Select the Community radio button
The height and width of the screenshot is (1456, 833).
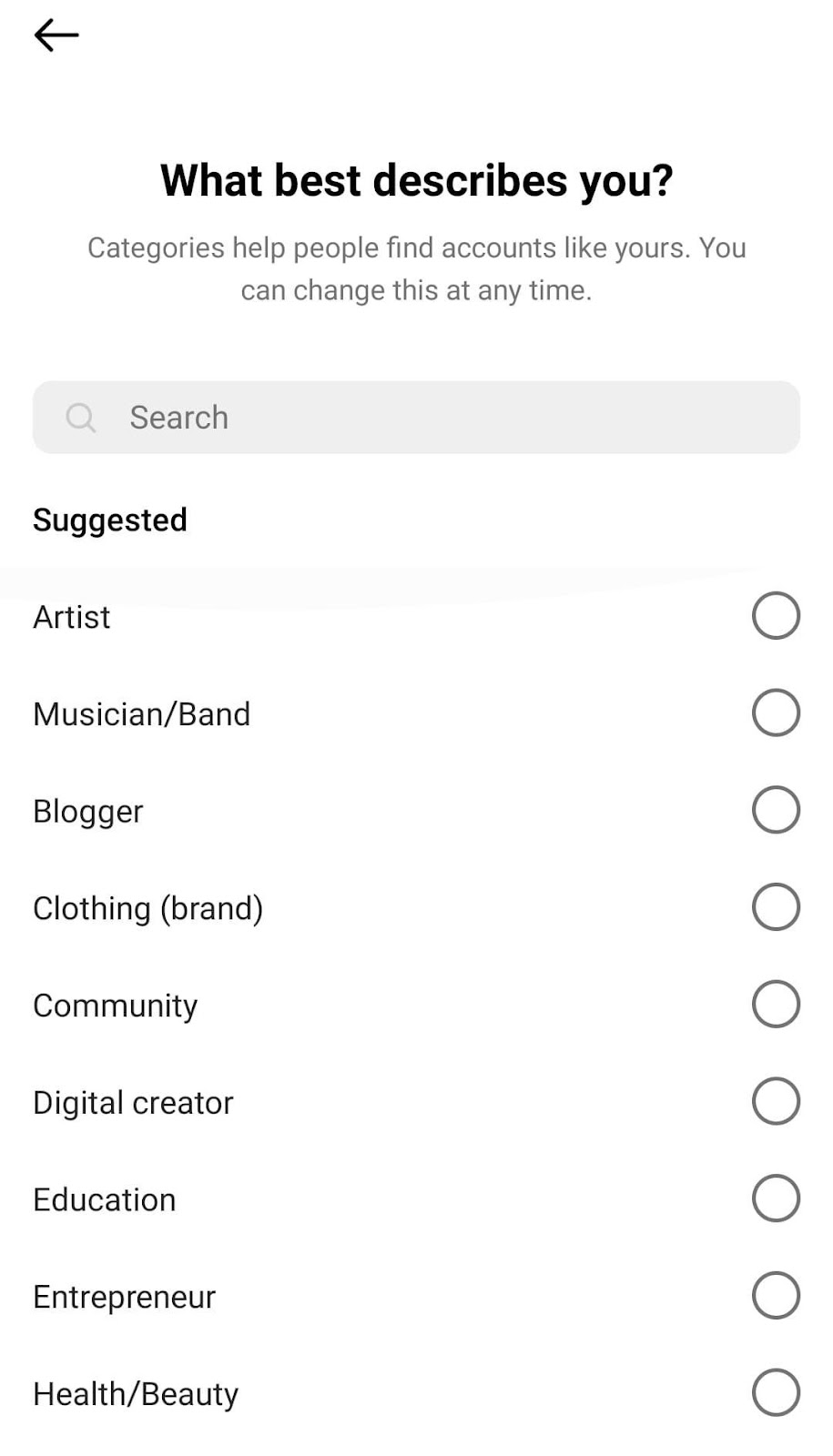click(x=776, y=1004)
